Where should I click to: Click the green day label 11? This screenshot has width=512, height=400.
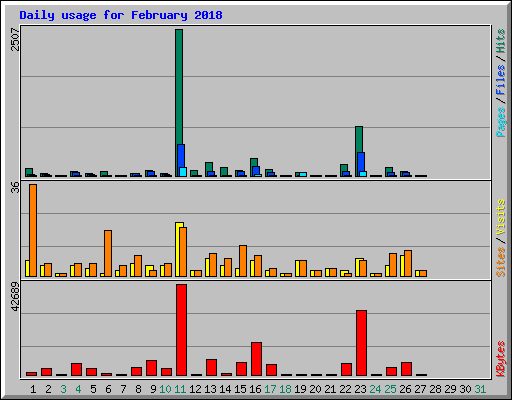coord(180,389)
